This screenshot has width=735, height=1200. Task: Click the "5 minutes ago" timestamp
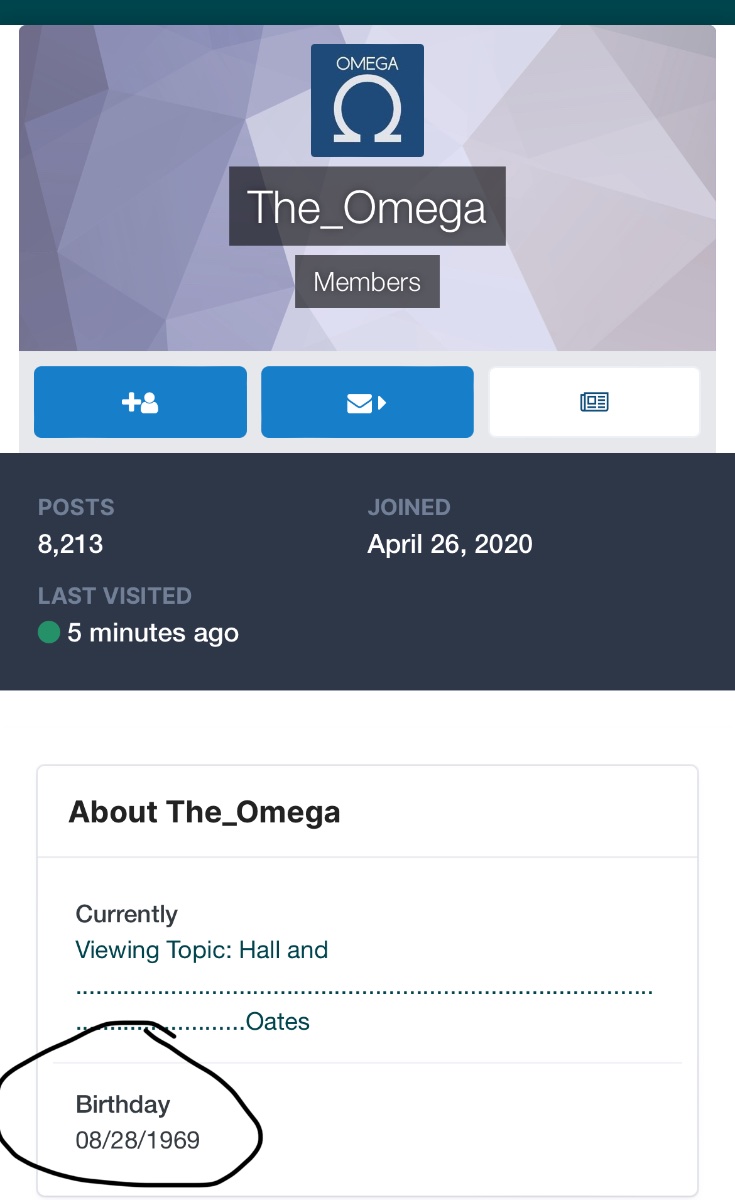pos(153,633)
